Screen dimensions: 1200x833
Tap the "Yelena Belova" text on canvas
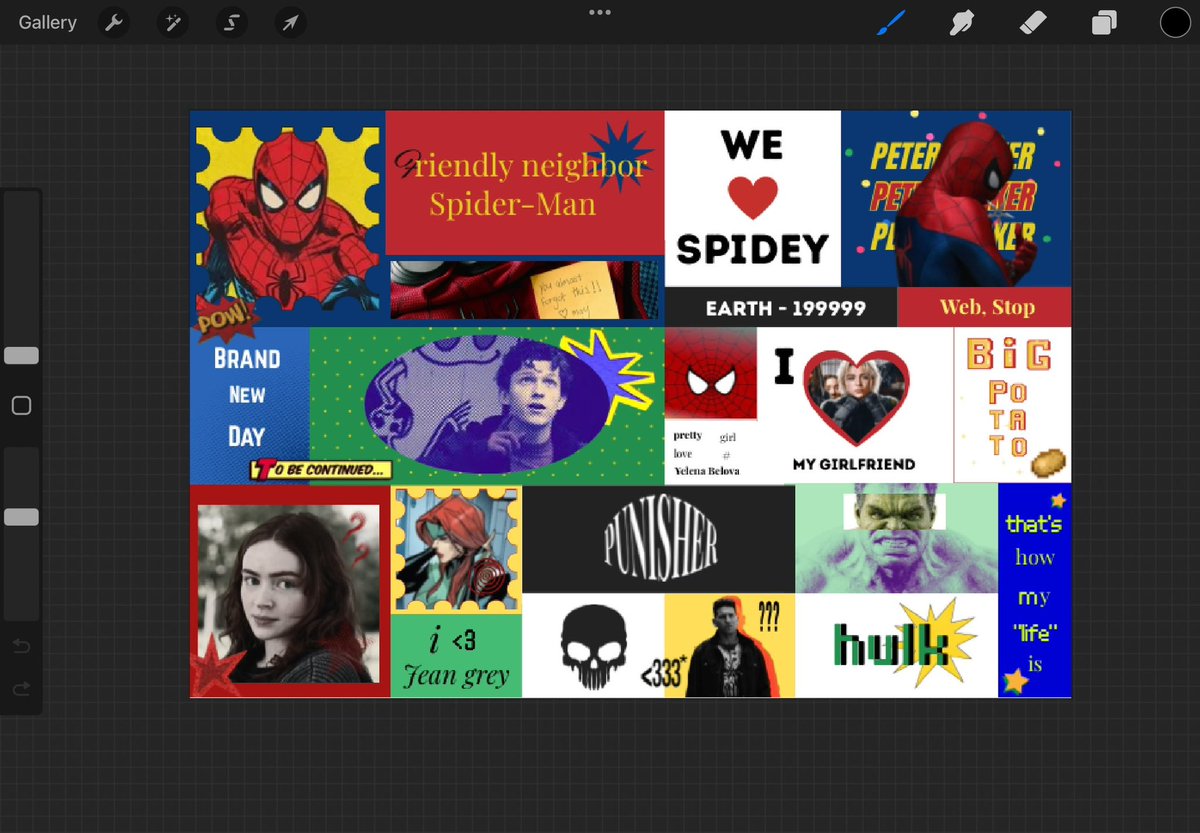click(x=706, y=470)
